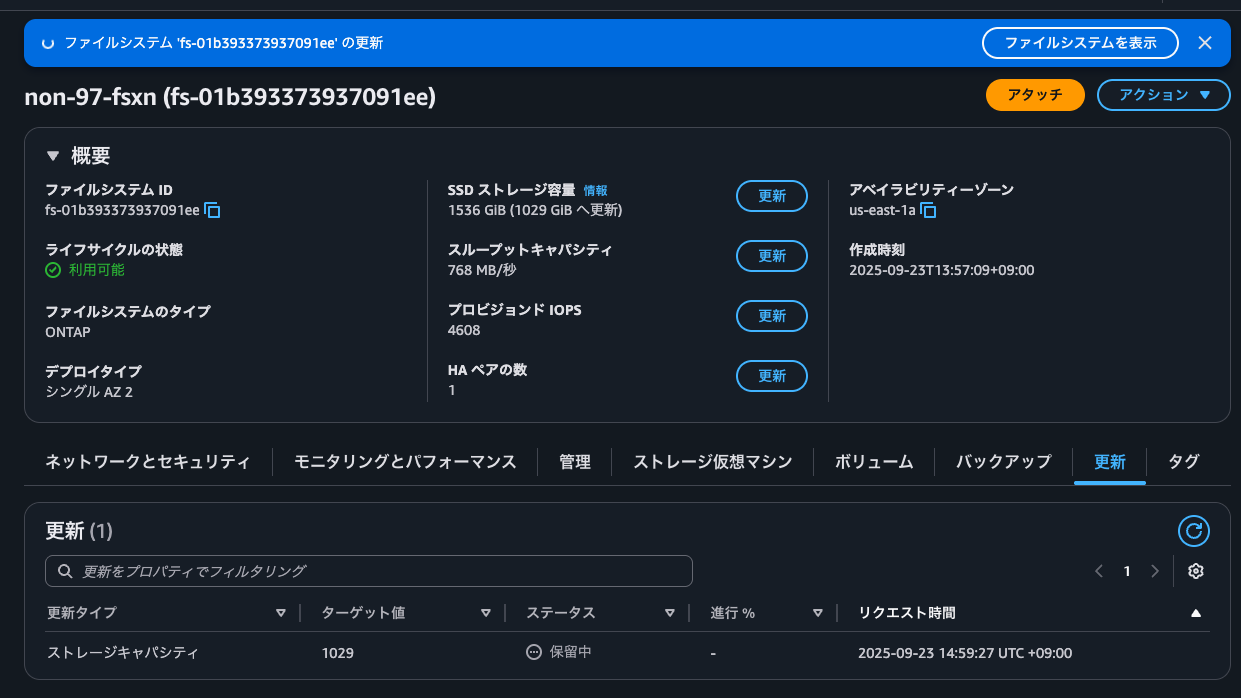Image resolution: width=1241 pixels, height=698 pixels.
Task: Go to next page of updates
Action: tap(1155, 571)
